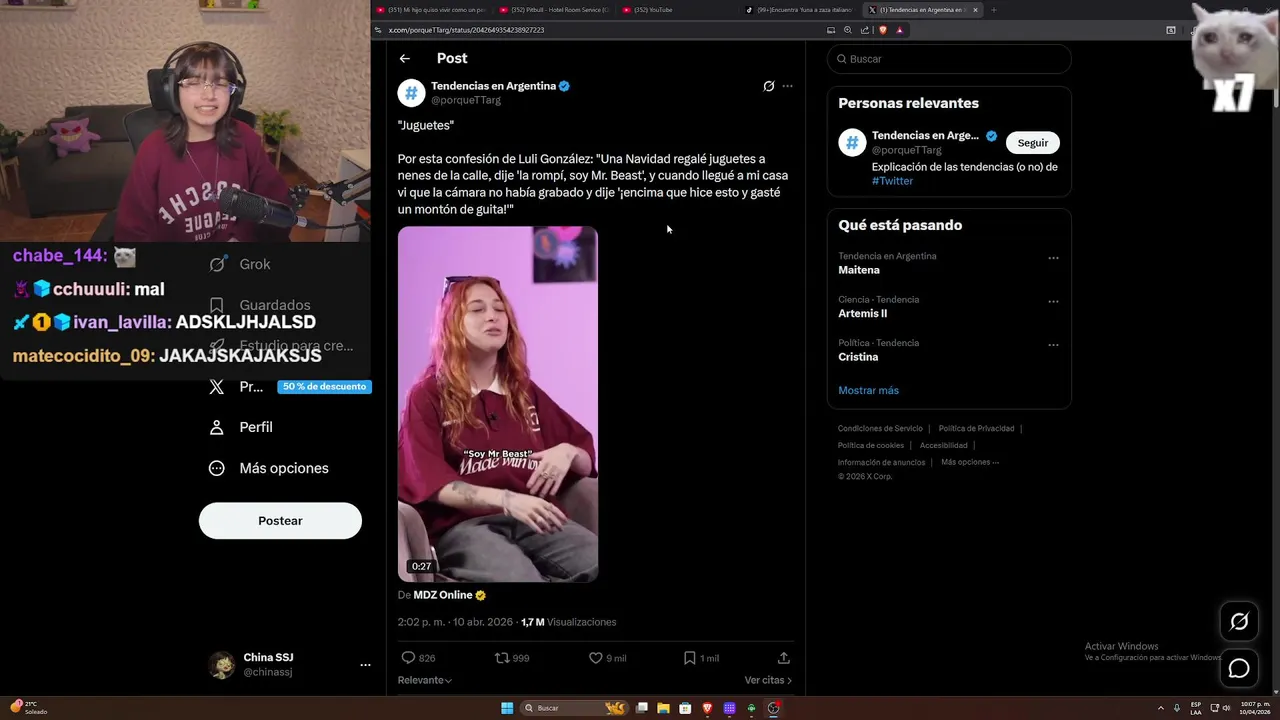Screen dimensions: 1280x720
Task: Go back using the Post arrow
Action: coord(404,59)
